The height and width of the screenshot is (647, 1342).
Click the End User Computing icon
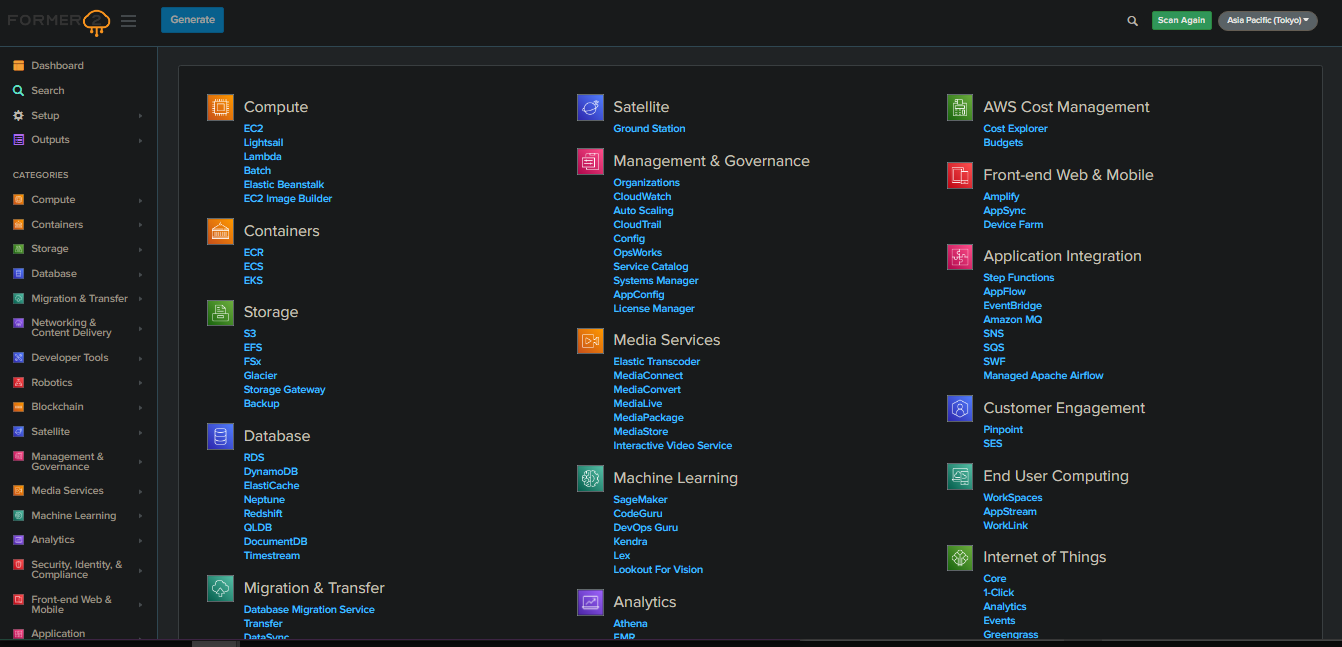[x=960, y=476]
